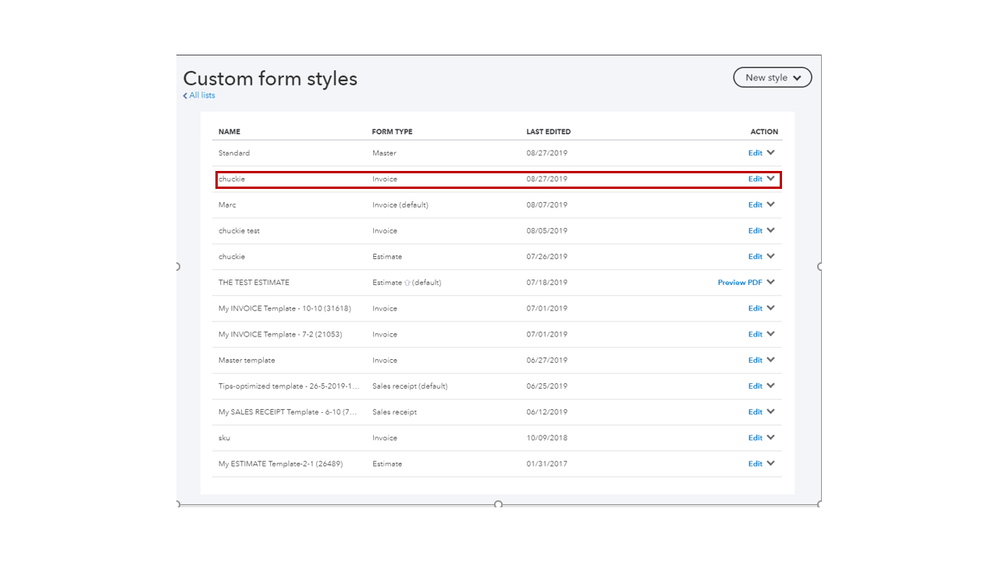Image resolution: width=999 pixels, height=562 pixels.
Task: Open action dropdown arrow for Marc row
Action: tap(771, 205)
